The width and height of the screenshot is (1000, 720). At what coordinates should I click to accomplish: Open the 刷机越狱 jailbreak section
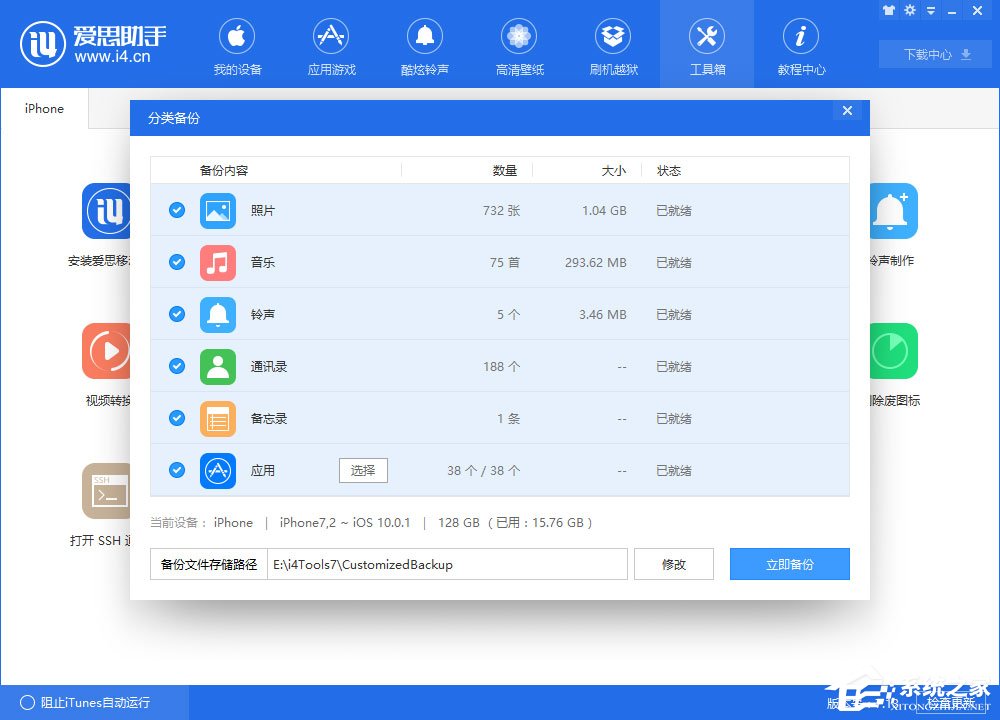(613, 44)
